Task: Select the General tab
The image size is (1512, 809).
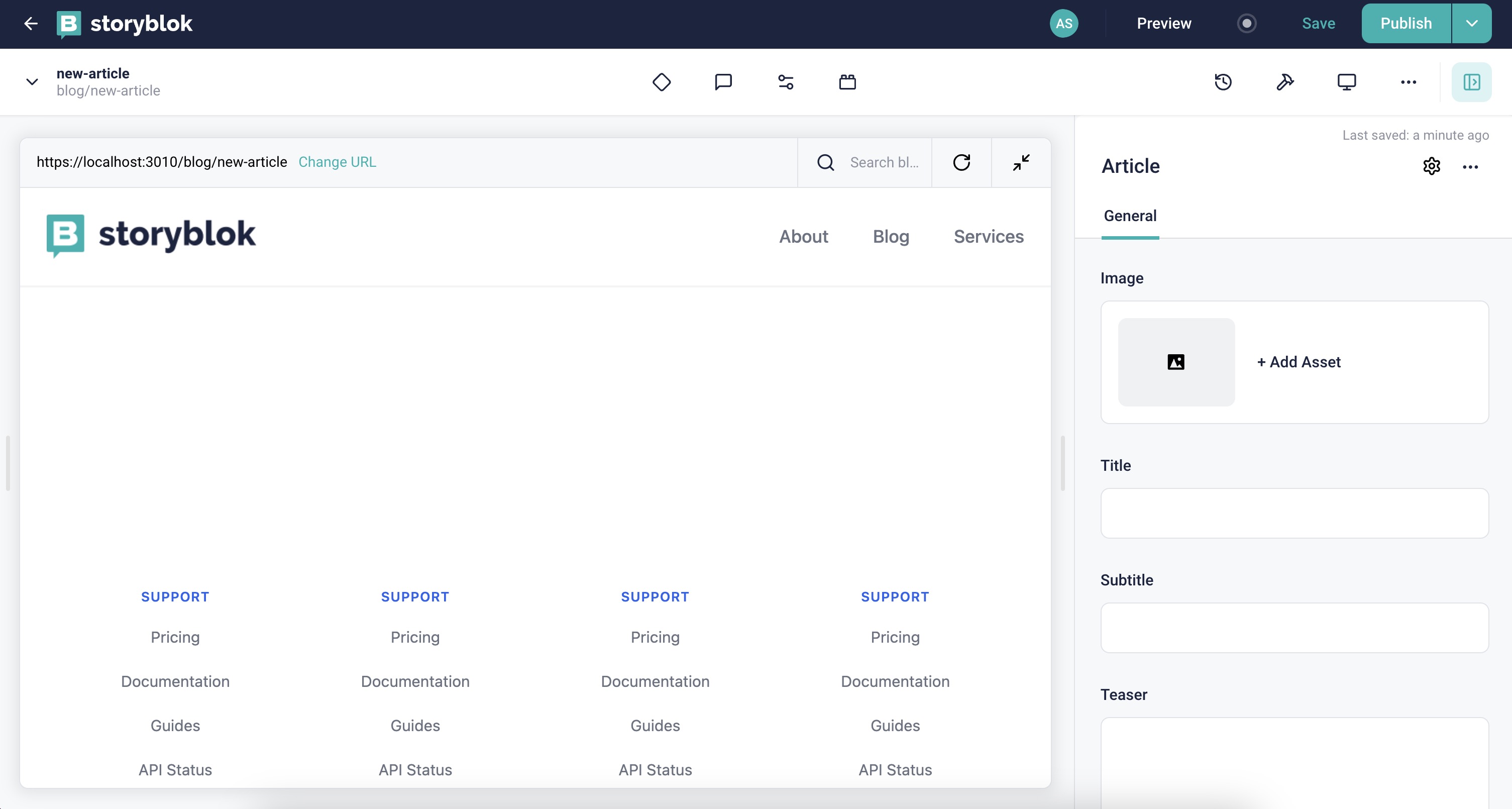Action: [x=1130, y=216]
